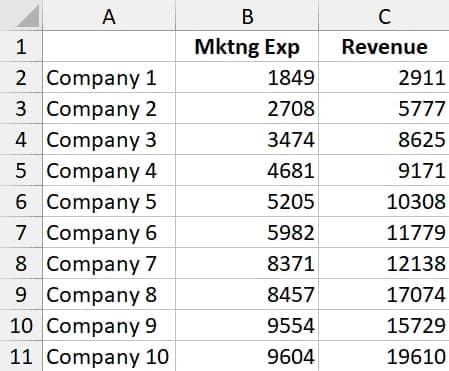449x371 pixels.
Task: Select empty cell A1
Action: click(109, 46)
